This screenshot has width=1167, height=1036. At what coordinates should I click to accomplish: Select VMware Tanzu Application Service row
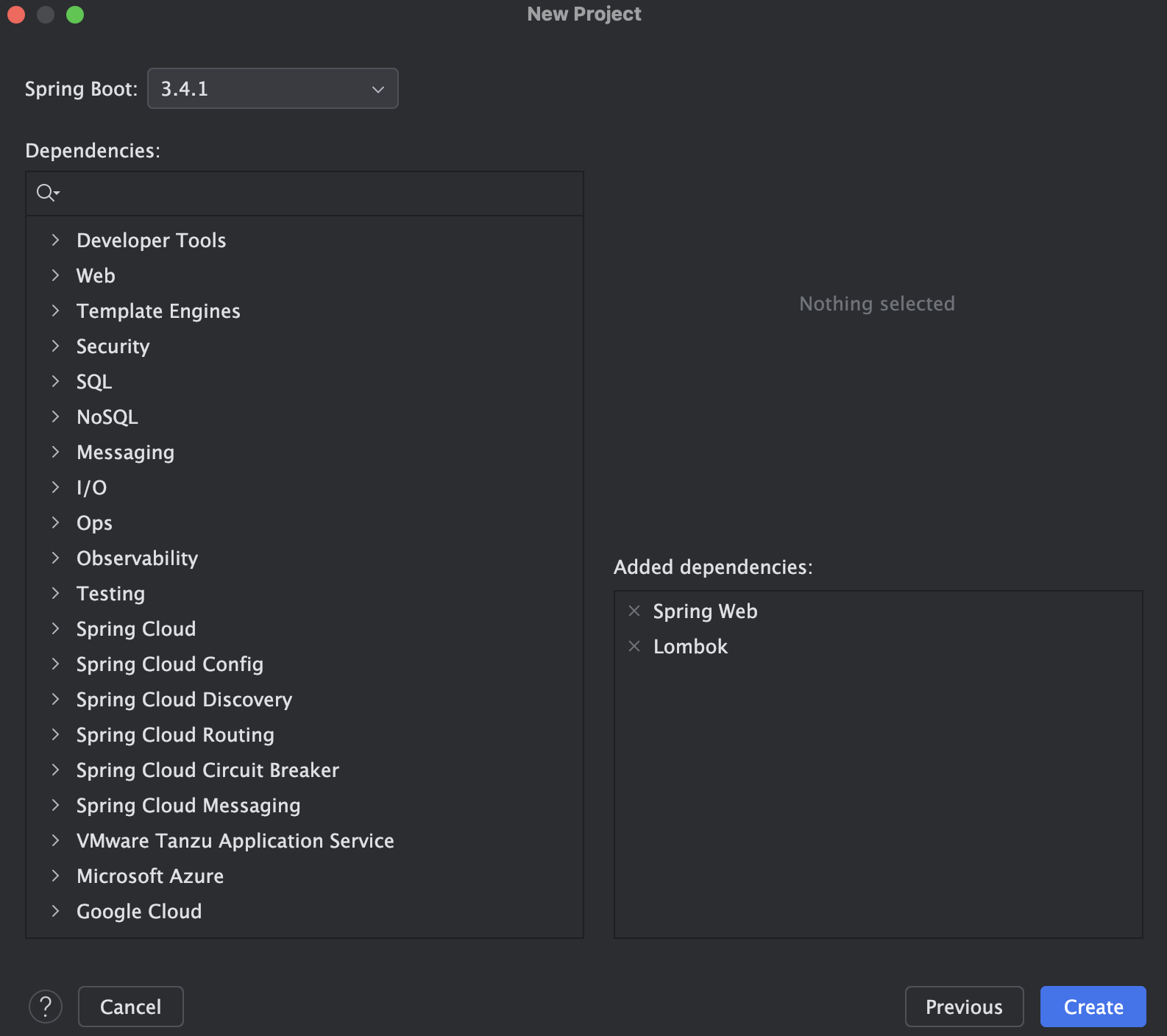(305, 840)
